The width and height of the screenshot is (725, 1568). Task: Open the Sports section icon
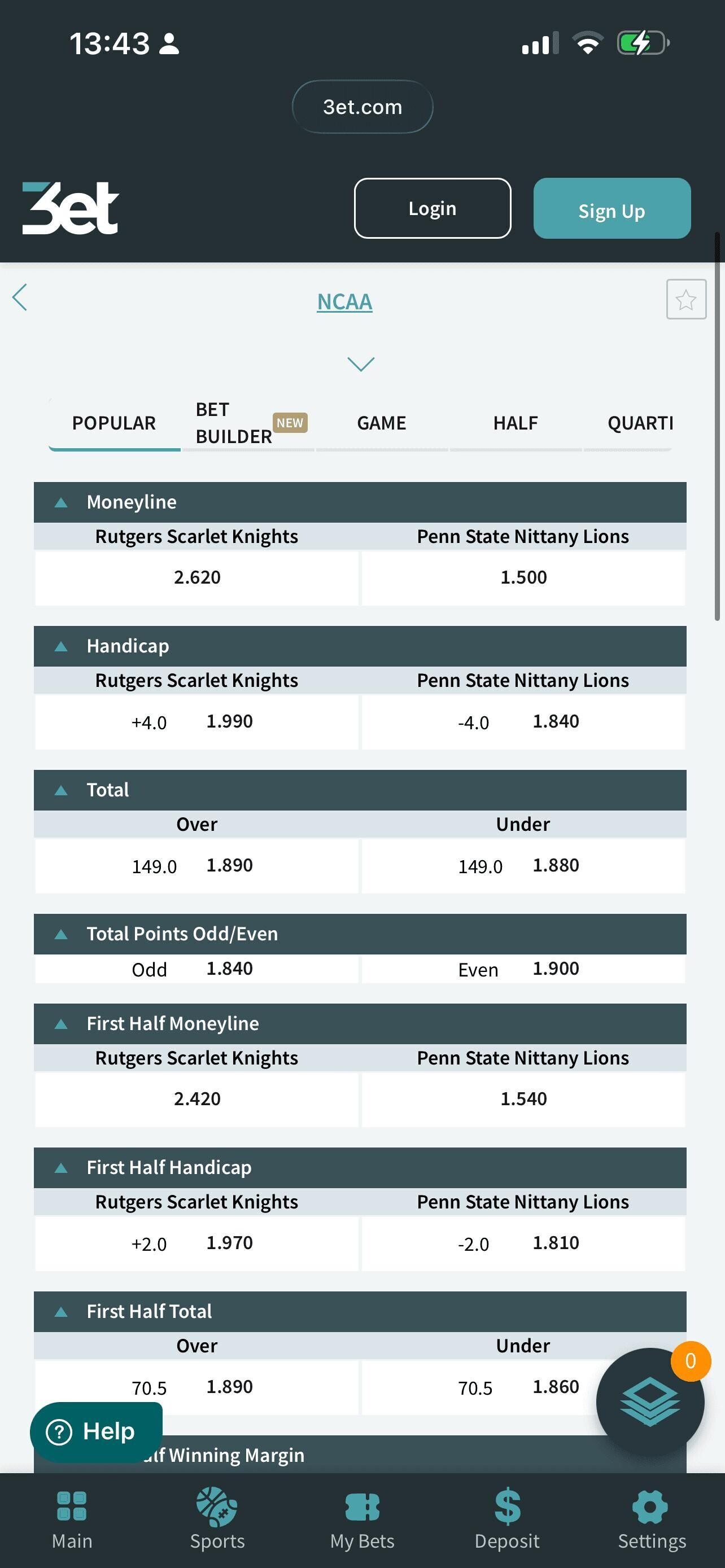point(217,1506)
